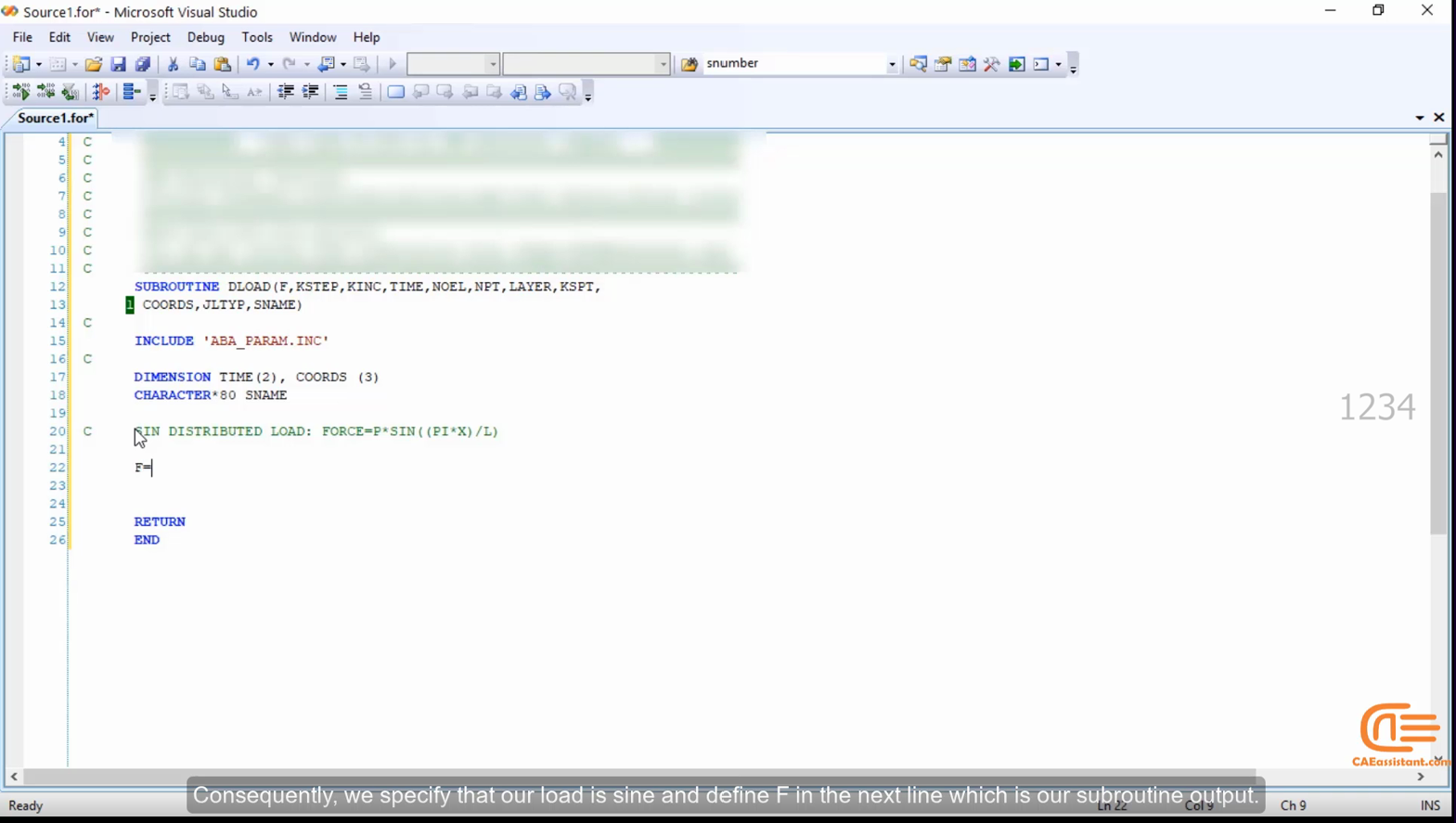Click the Start Page green arrow icon
Screen dimensions: 1456x823
[1017, 64]
